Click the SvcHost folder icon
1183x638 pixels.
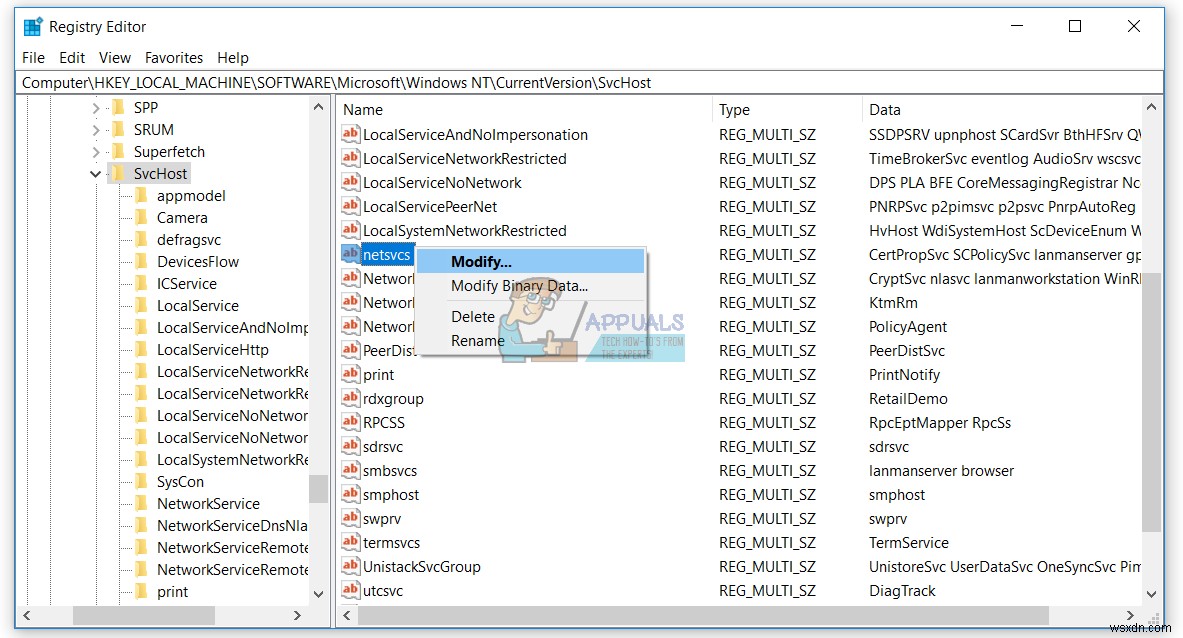pyautogui.click(x=118, y=173)
